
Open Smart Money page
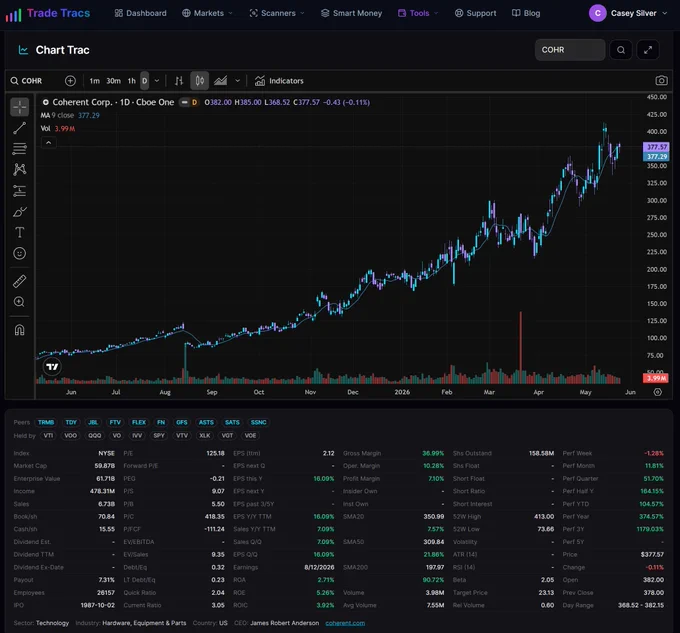(x=352, y=13)
